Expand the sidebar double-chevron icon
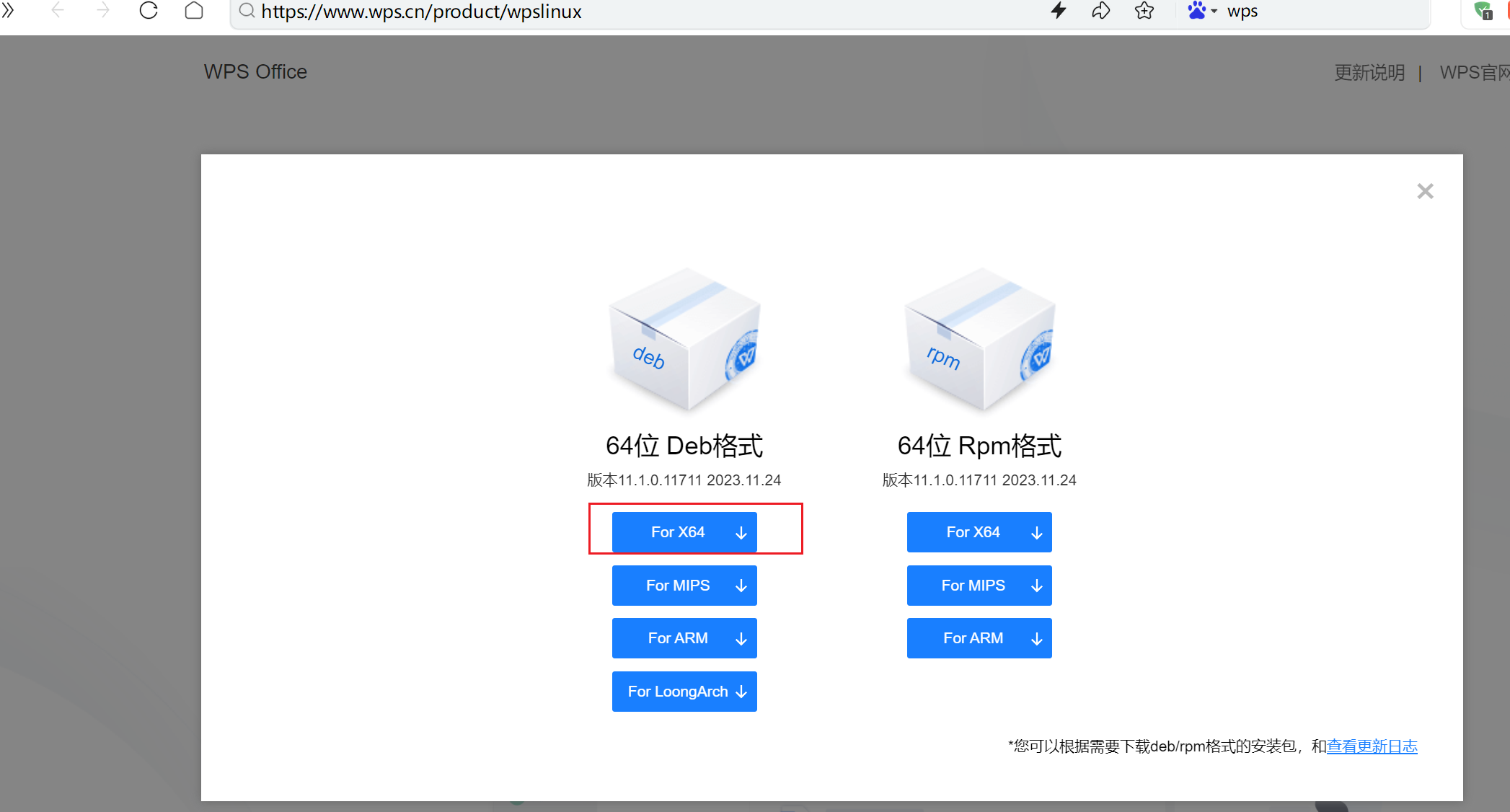The image size is (1510, 812). coord(9,10)
